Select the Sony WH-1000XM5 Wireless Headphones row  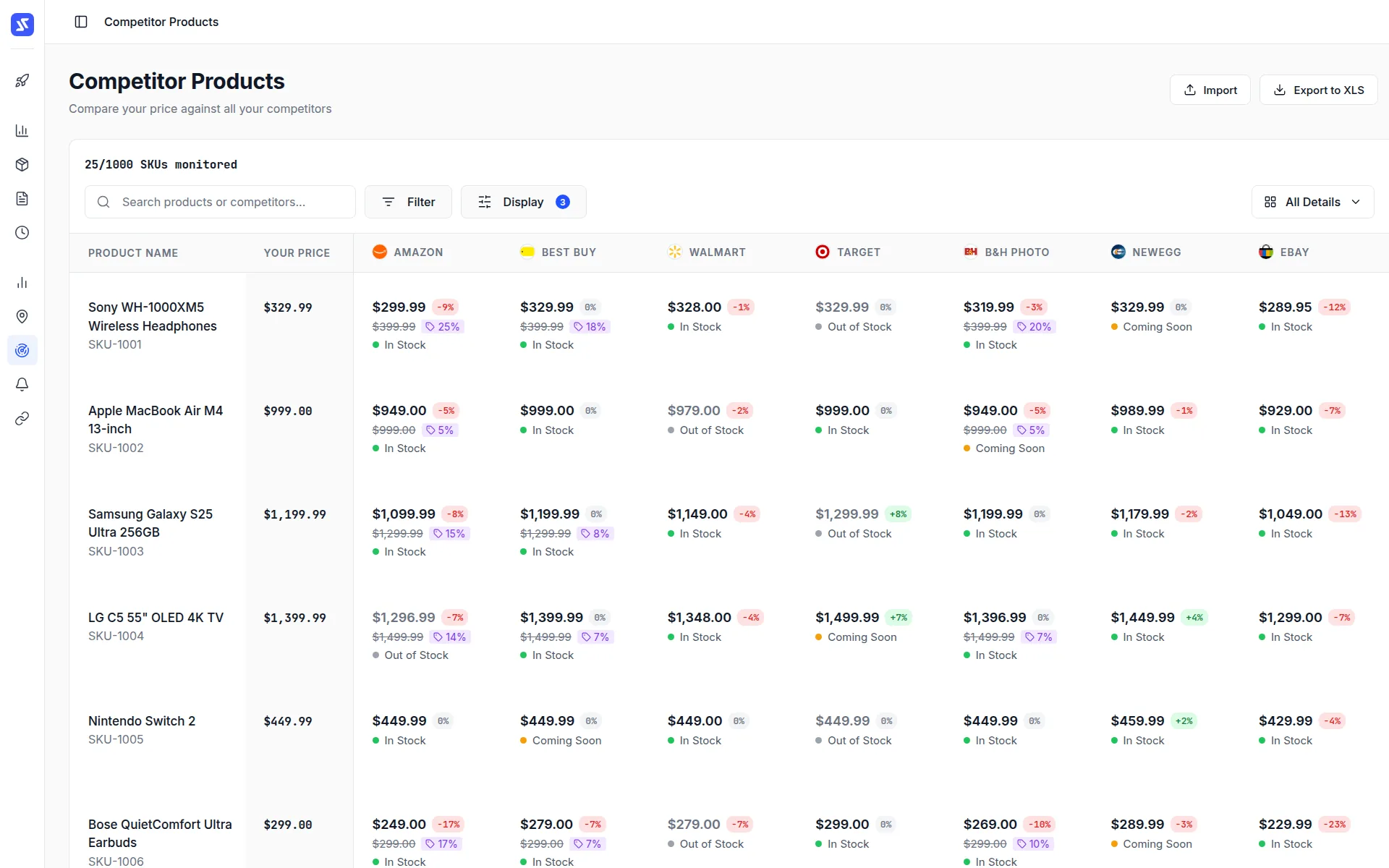153,317
